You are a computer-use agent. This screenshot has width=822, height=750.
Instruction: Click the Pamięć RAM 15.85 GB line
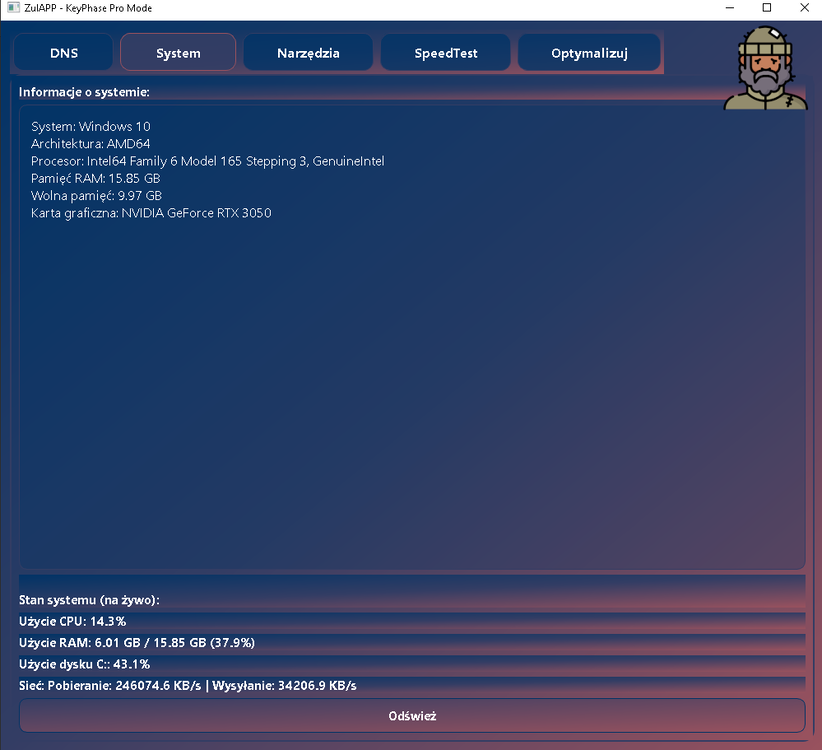(95, 178)
